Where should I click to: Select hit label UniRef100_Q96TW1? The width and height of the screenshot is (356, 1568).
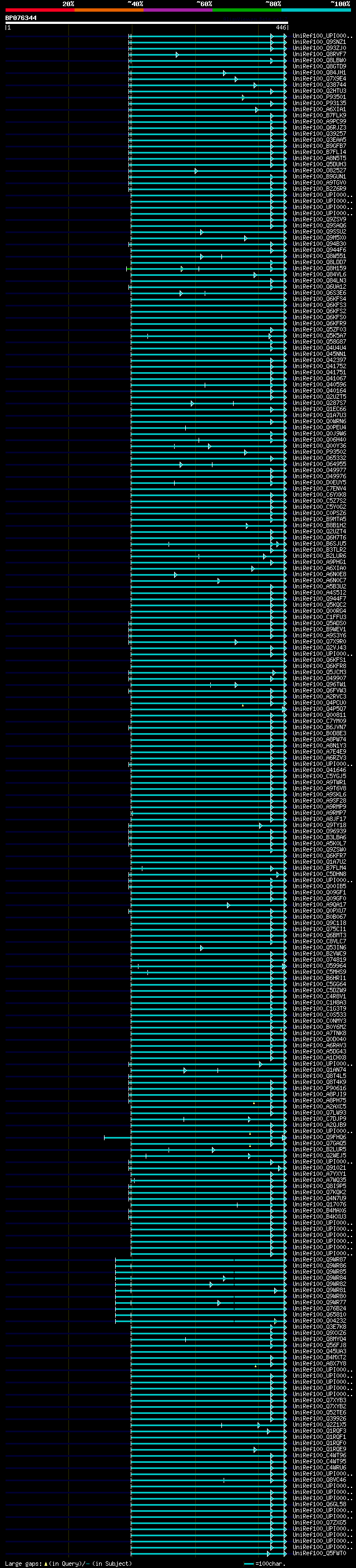tap(319, 684)
